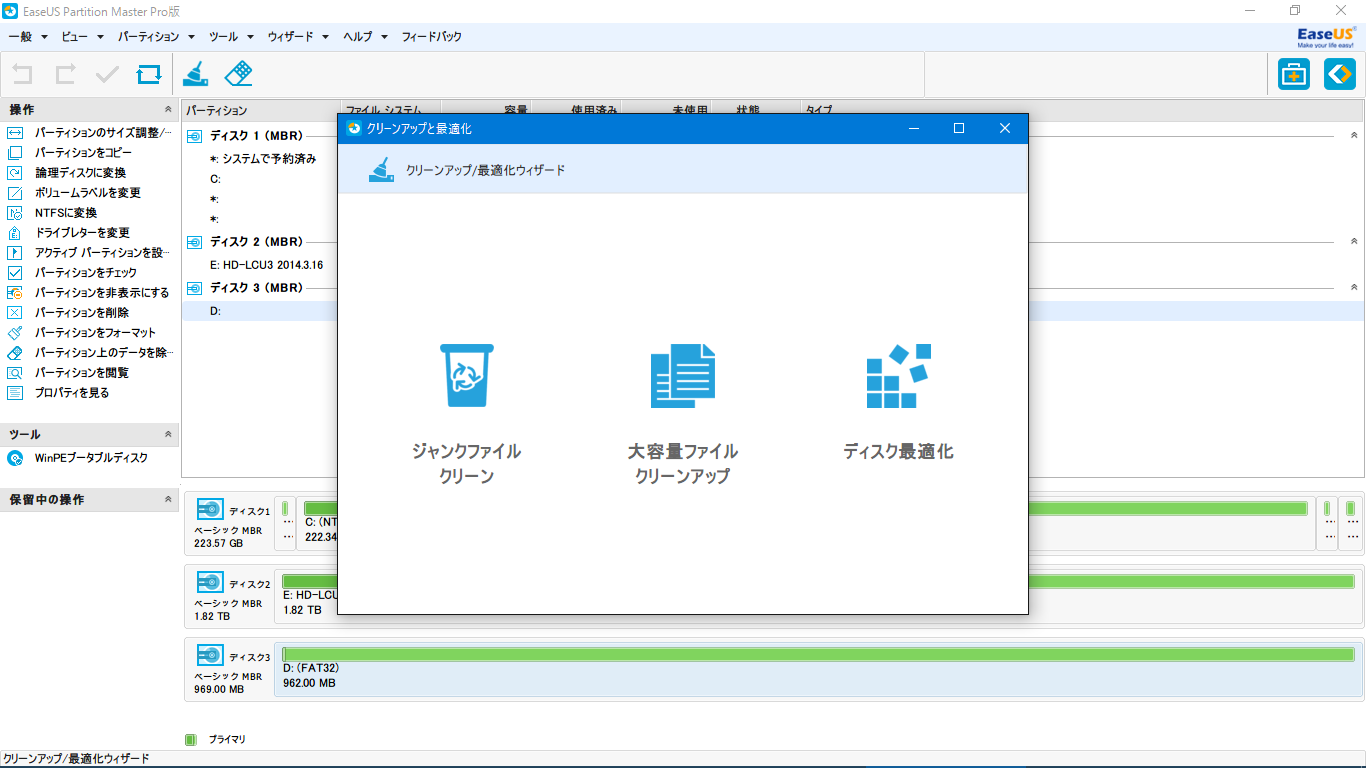Screen dimensions: 1366x768
Task: Click the refresh toolbar icon
Action: pyautogui.click(x=148, y=74)
